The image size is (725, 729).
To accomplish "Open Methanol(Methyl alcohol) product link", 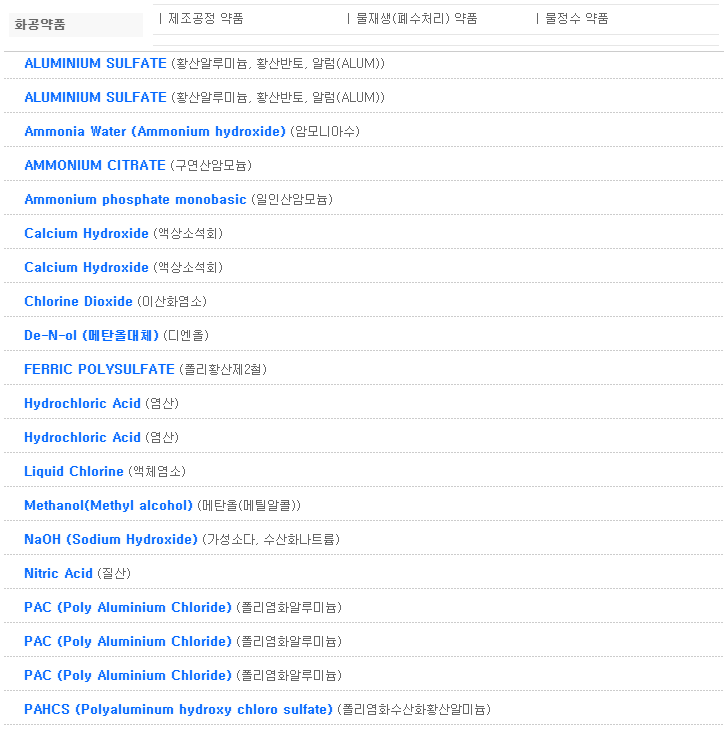I will point(108,505).
